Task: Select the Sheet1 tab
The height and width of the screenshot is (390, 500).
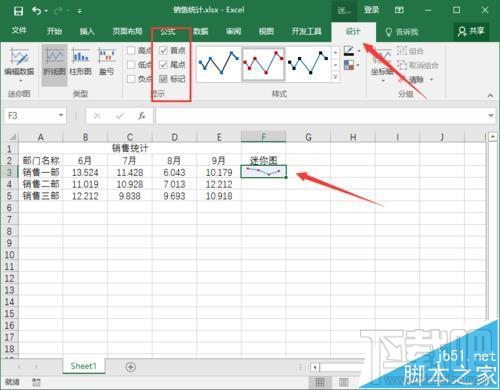Action: [x=83, y=366]
